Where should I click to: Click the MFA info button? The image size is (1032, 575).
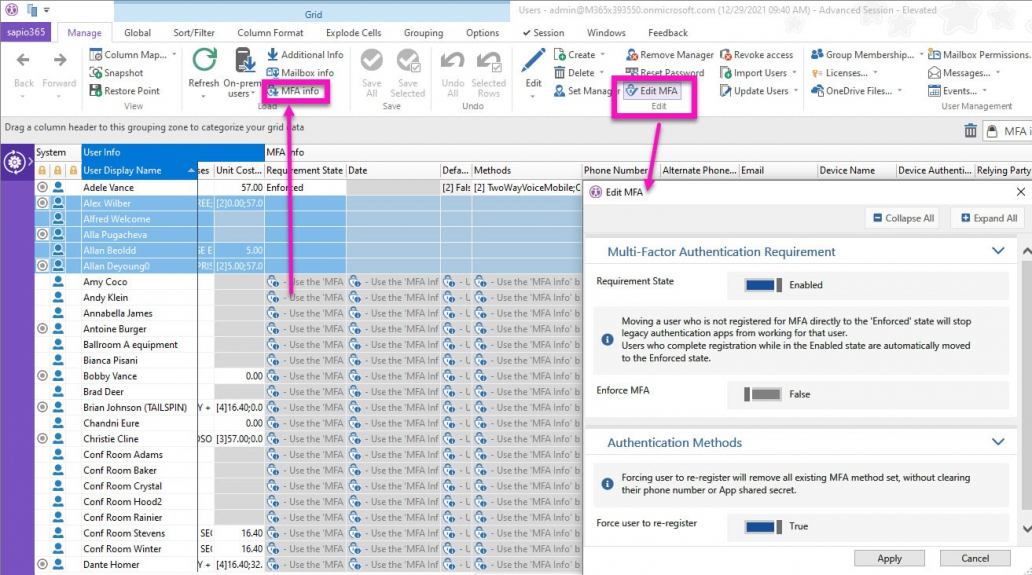[294, 91]
